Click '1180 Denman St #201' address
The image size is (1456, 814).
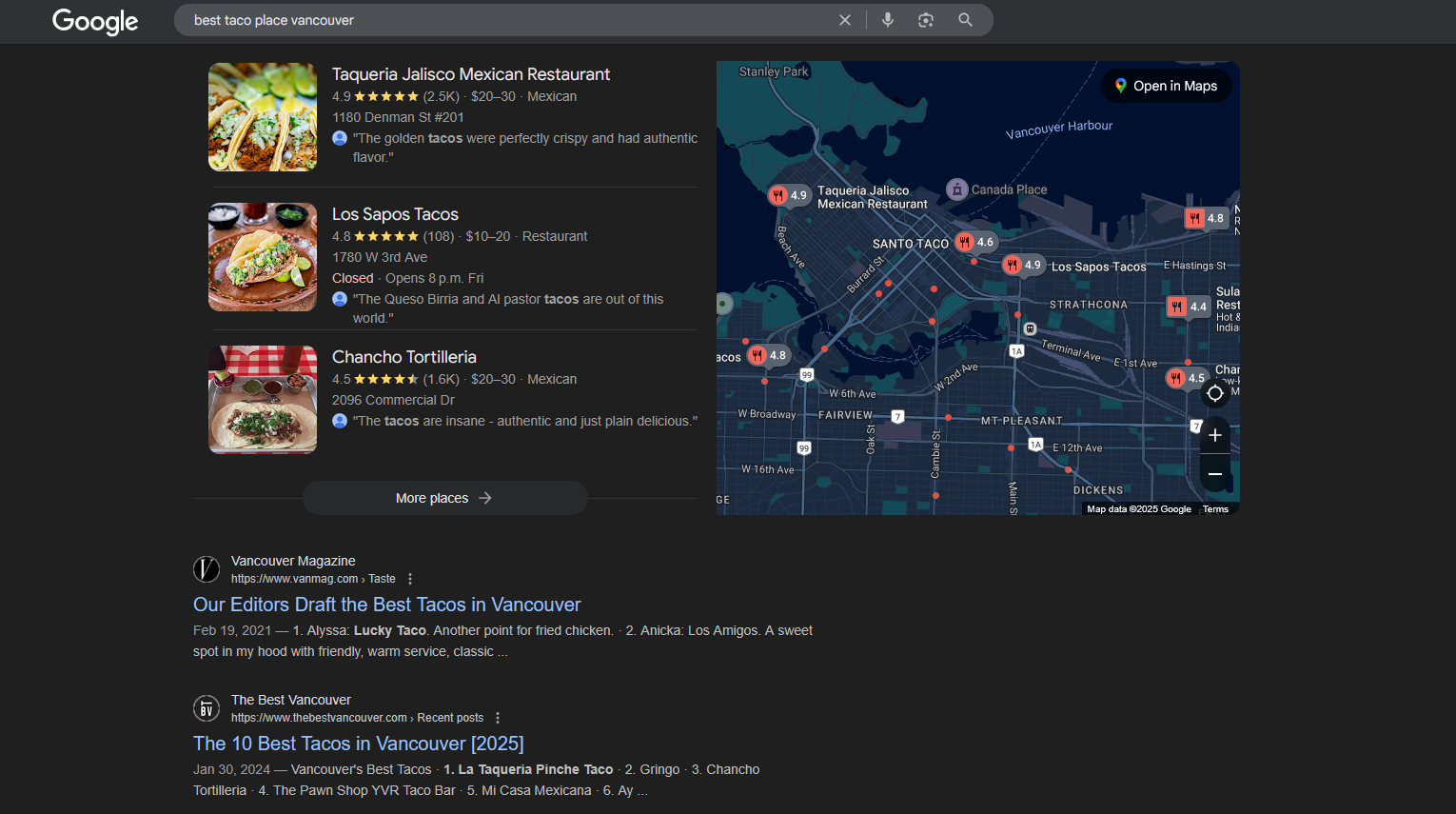pos(398,117)
